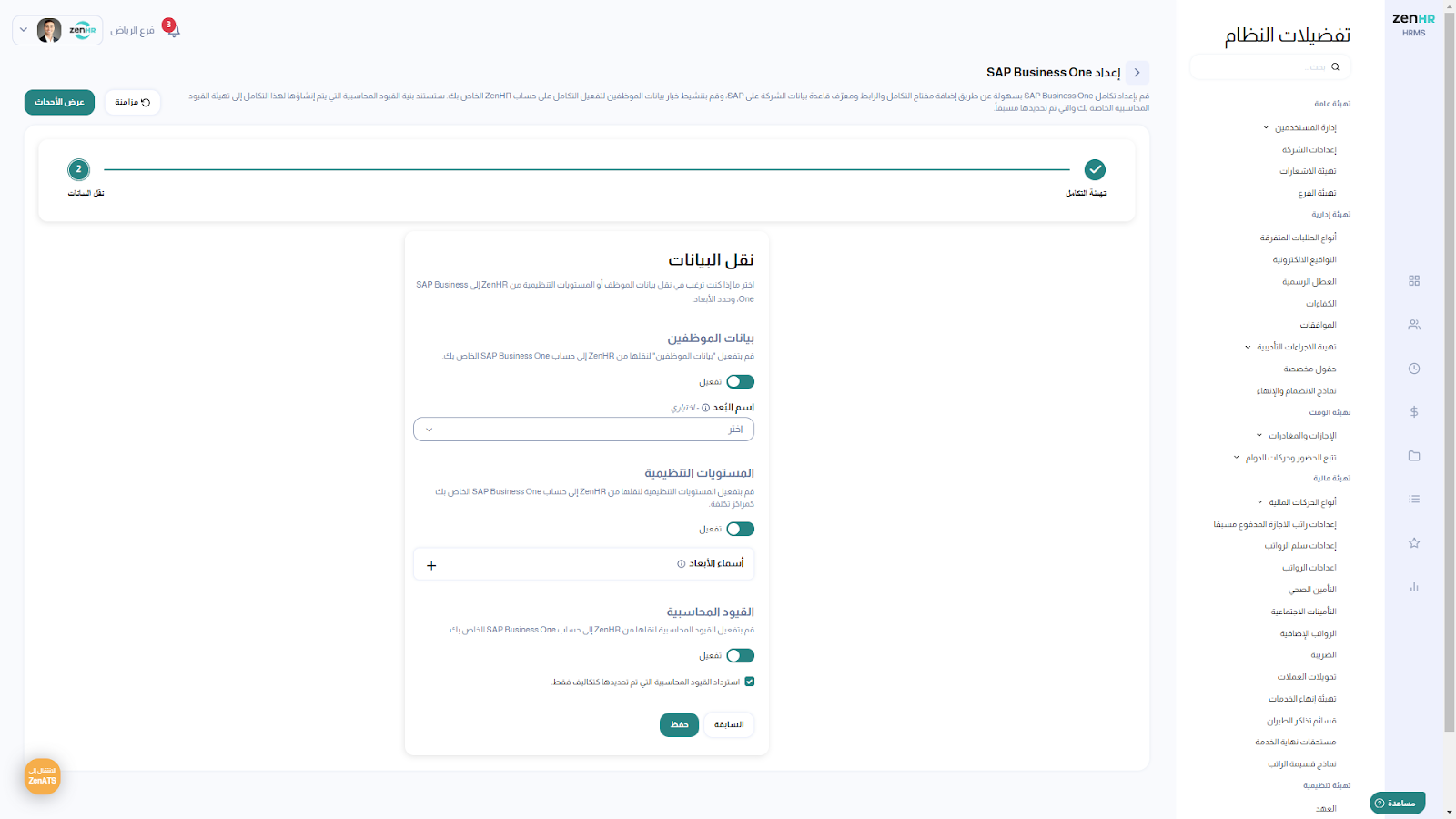Open التأمين الصحي menu item
This screenshot has width=1456, height=819.
click(x=1312, y=590)
